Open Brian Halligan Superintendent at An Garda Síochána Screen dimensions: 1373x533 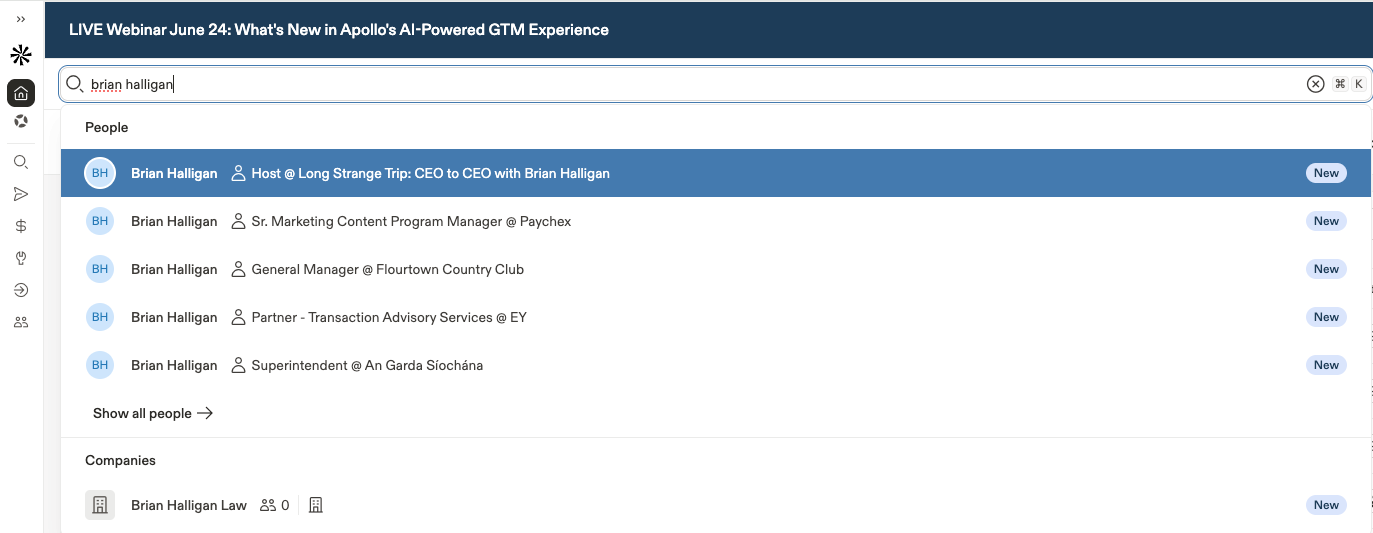(x=715, y=365)
